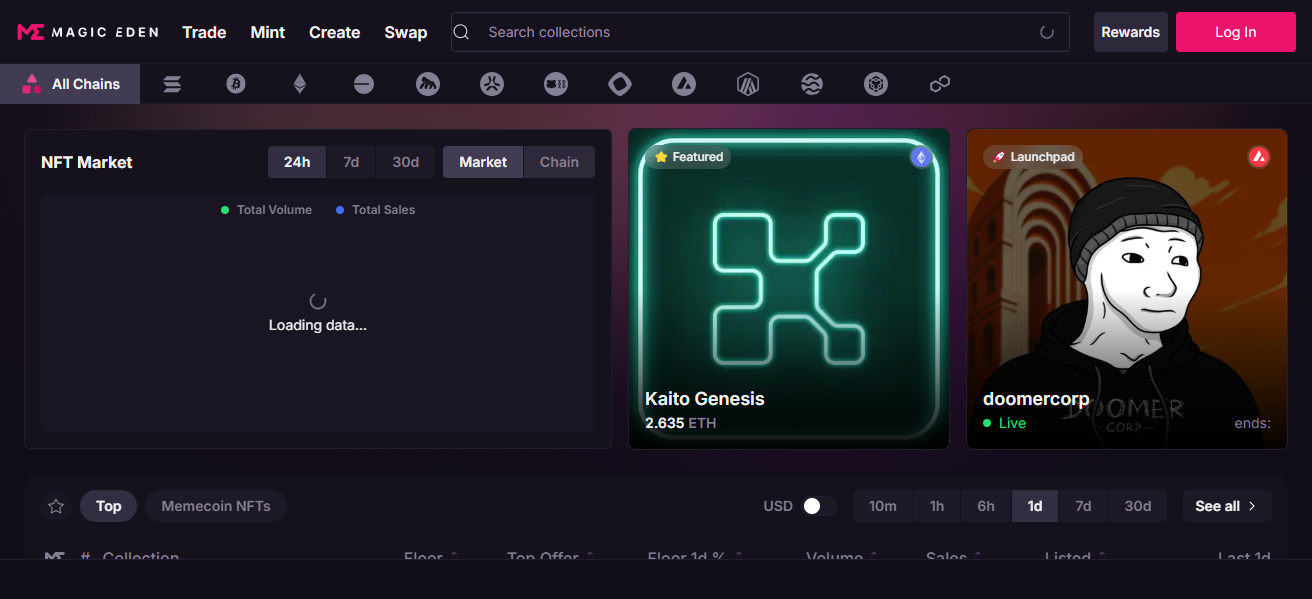
Task: Click the Log In button
Action: (x=1236, y=32)
